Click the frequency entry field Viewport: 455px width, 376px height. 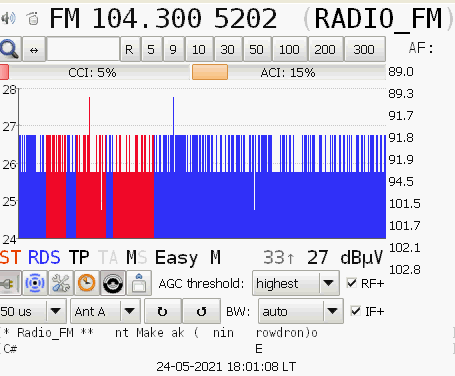coord(83,49)
